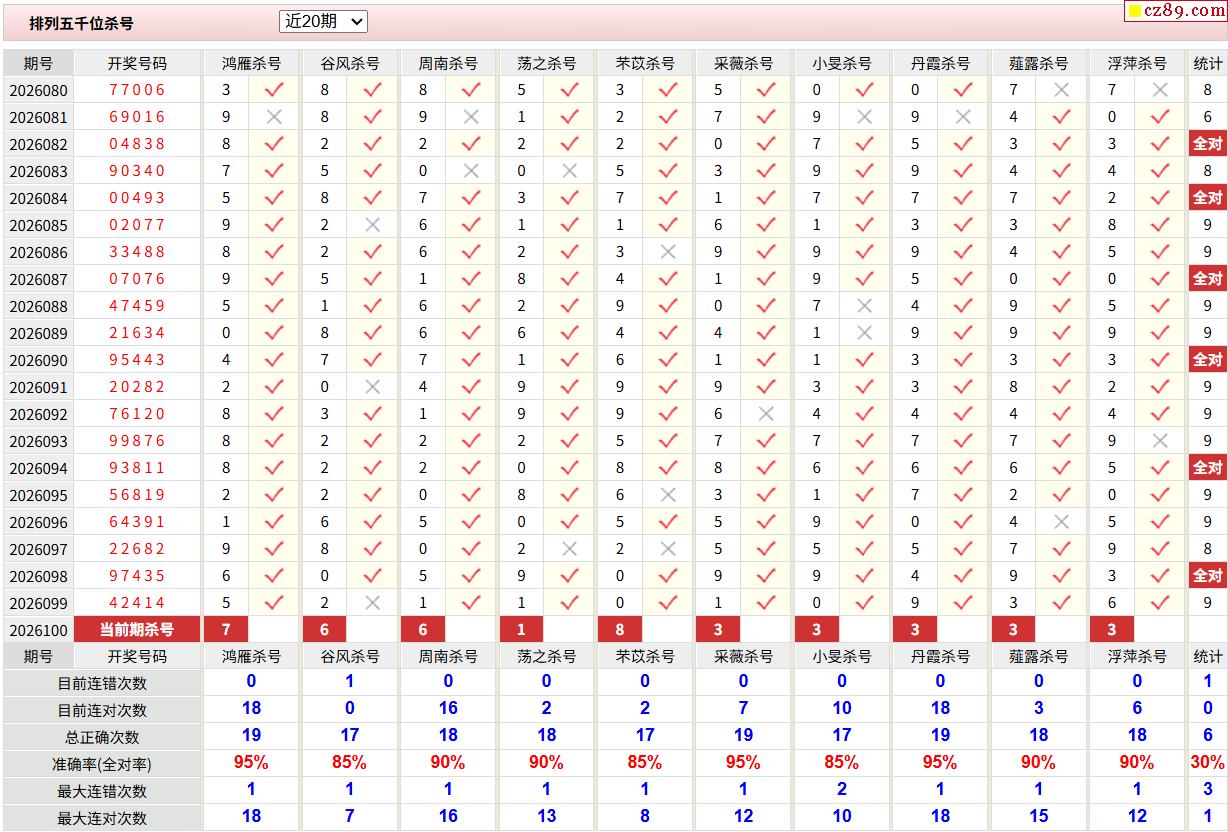Click the 排列五千位杀号 page title
The image size is (1228, 832).
click(81, 22)
